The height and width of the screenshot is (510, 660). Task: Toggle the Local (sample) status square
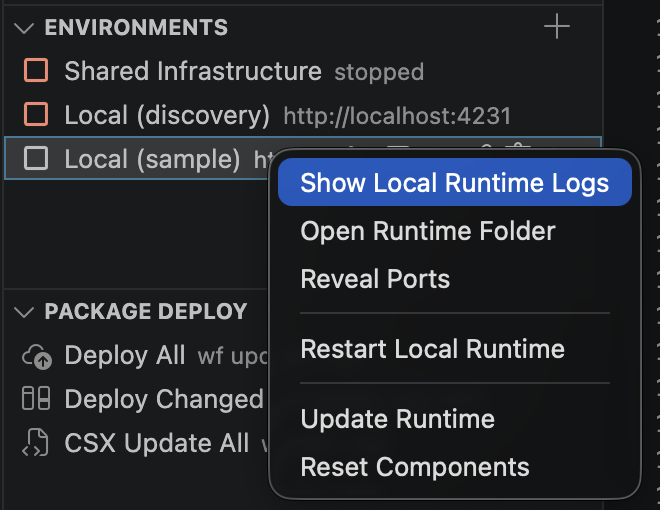(x=36, y=158)
